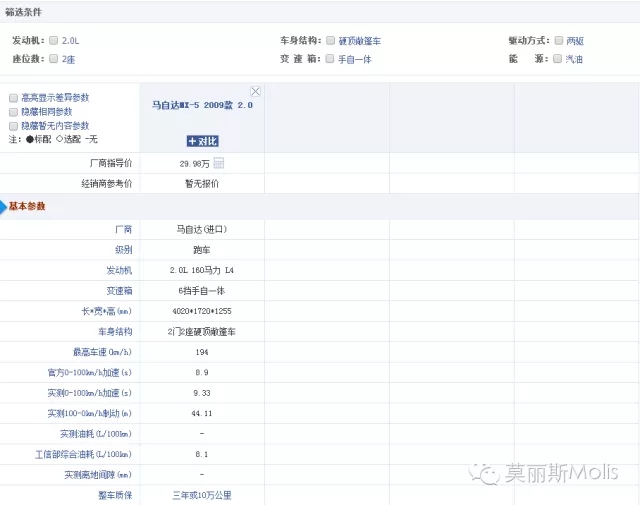Screen dimensions: 640x505
Task: Select the 8.9 official acceleration value
Action: click(x=202, y=372)
